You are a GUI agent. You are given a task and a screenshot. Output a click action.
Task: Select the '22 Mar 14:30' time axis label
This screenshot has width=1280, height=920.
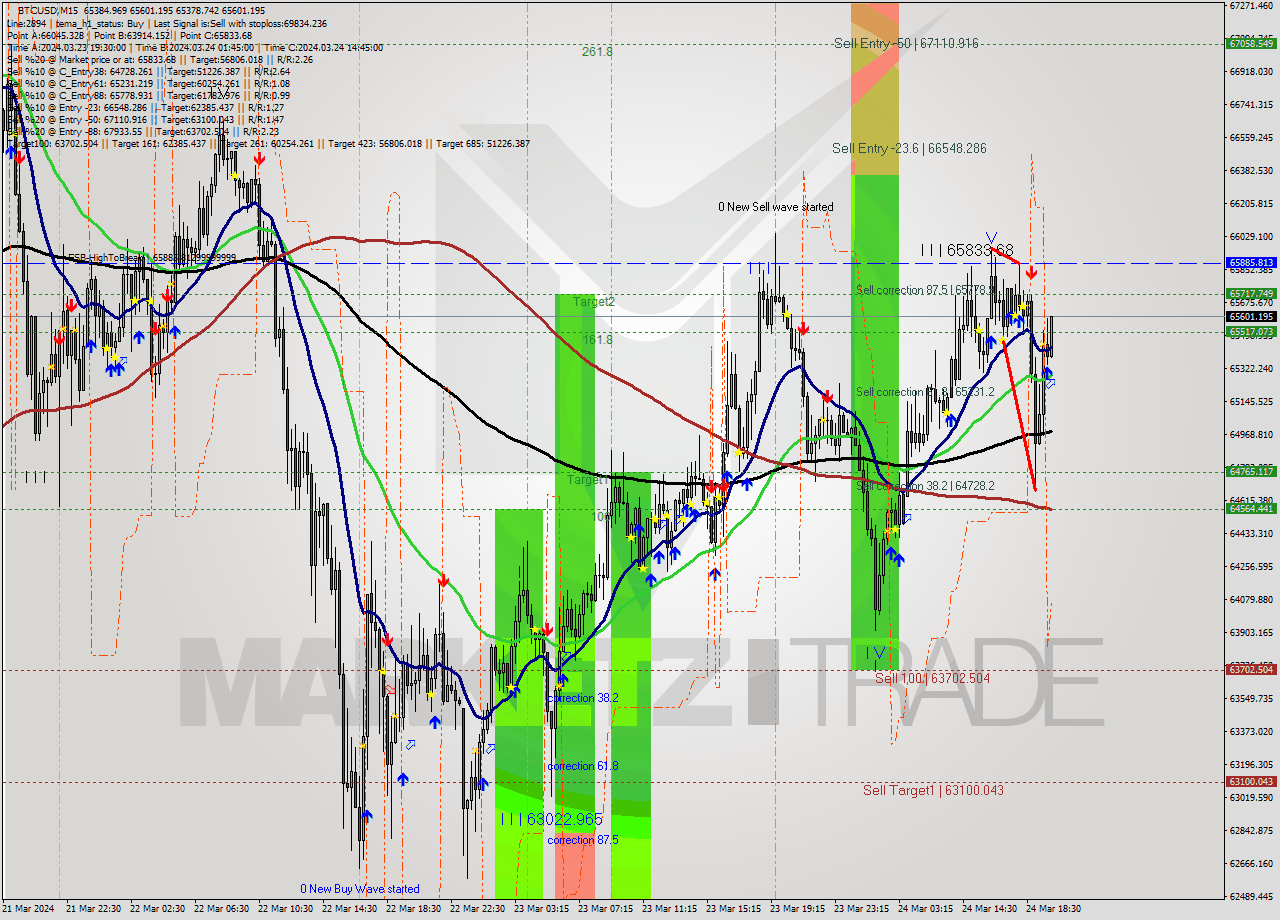tap(349, 909)
